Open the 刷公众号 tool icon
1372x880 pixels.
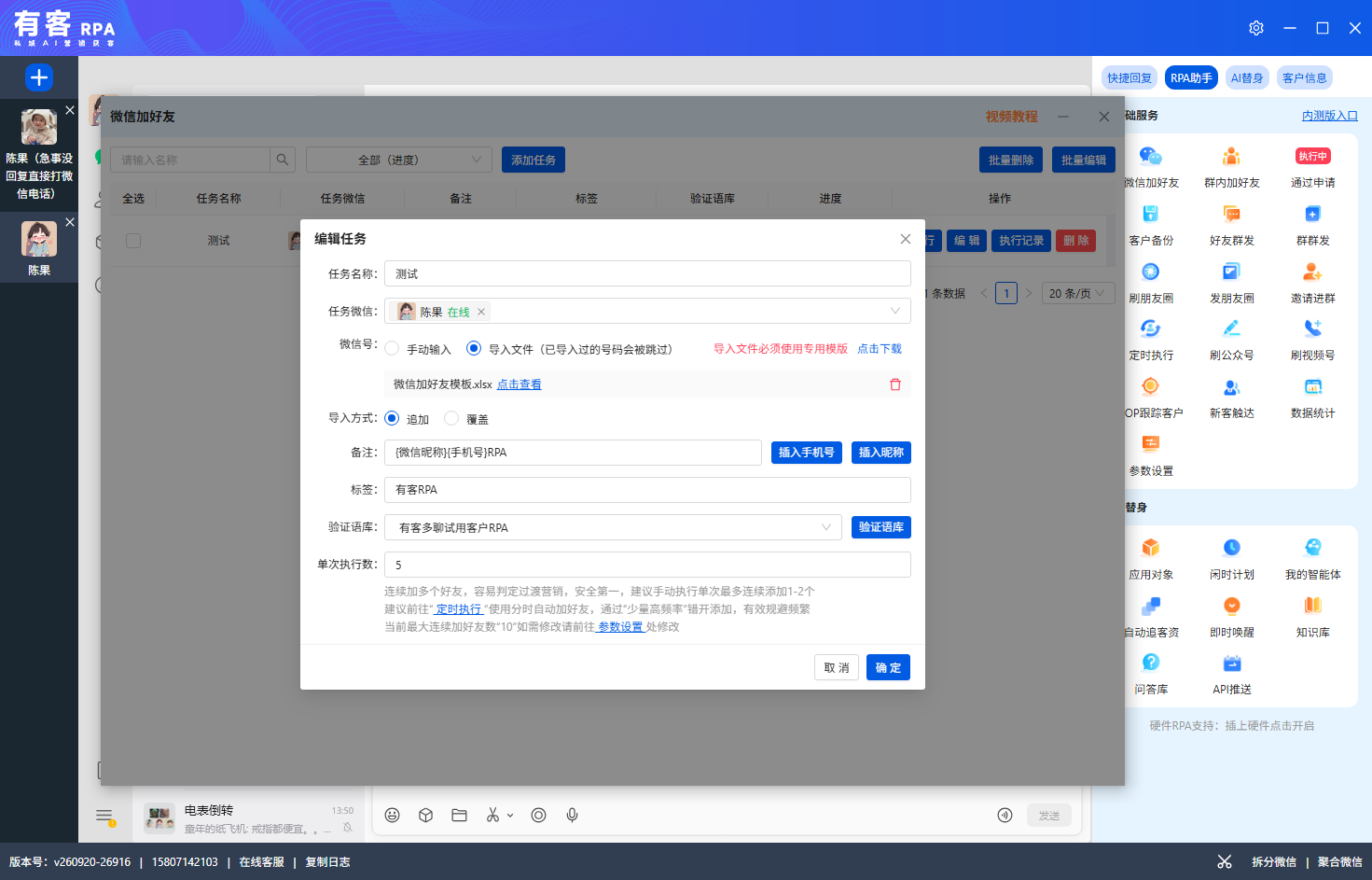[x=1232, y=329]
